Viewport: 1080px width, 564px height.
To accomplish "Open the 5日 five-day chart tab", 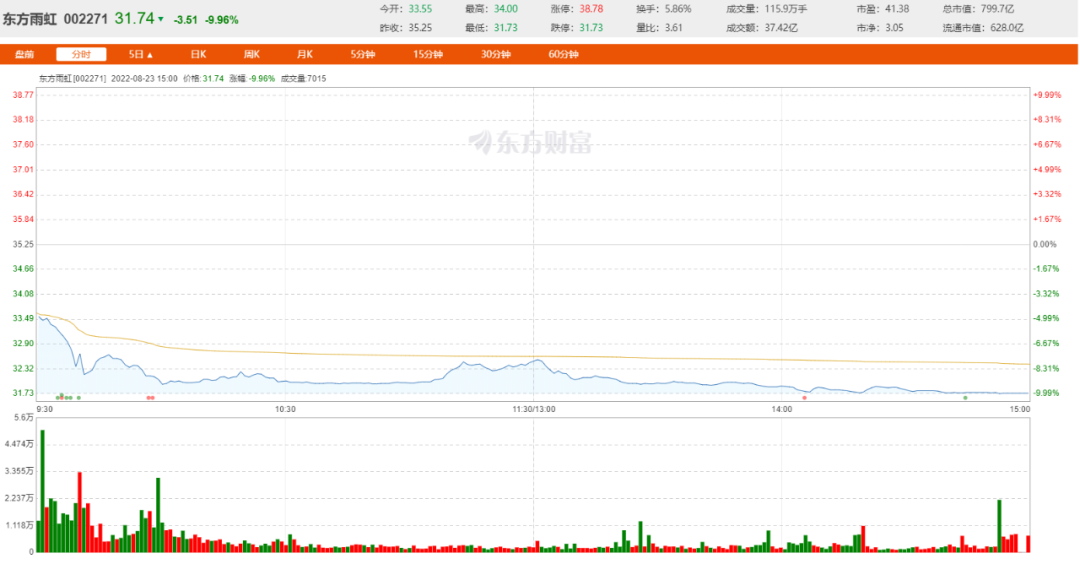I will coord(136,54).
